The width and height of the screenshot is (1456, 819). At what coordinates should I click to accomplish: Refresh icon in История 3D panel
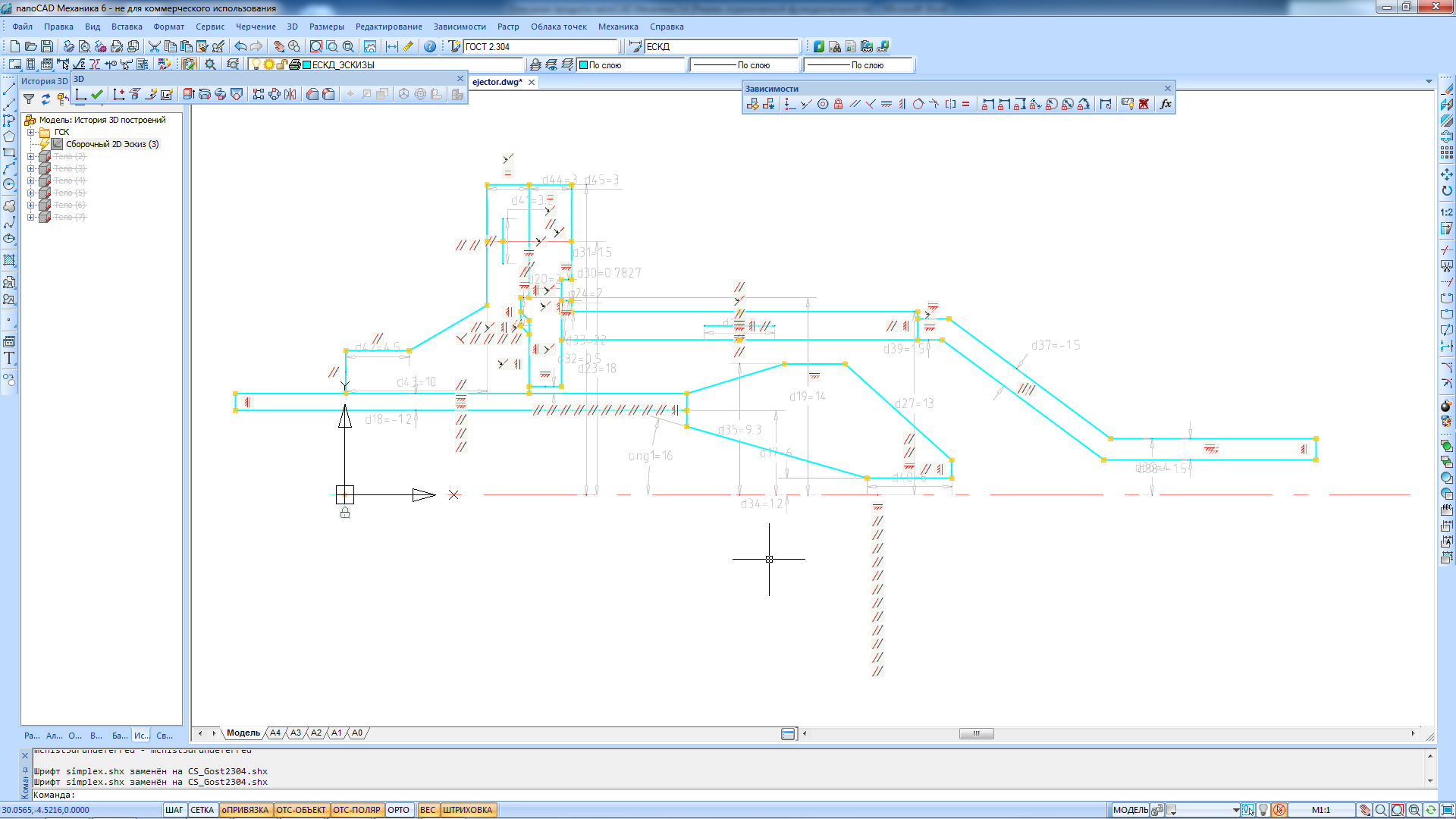coord(45,99)
